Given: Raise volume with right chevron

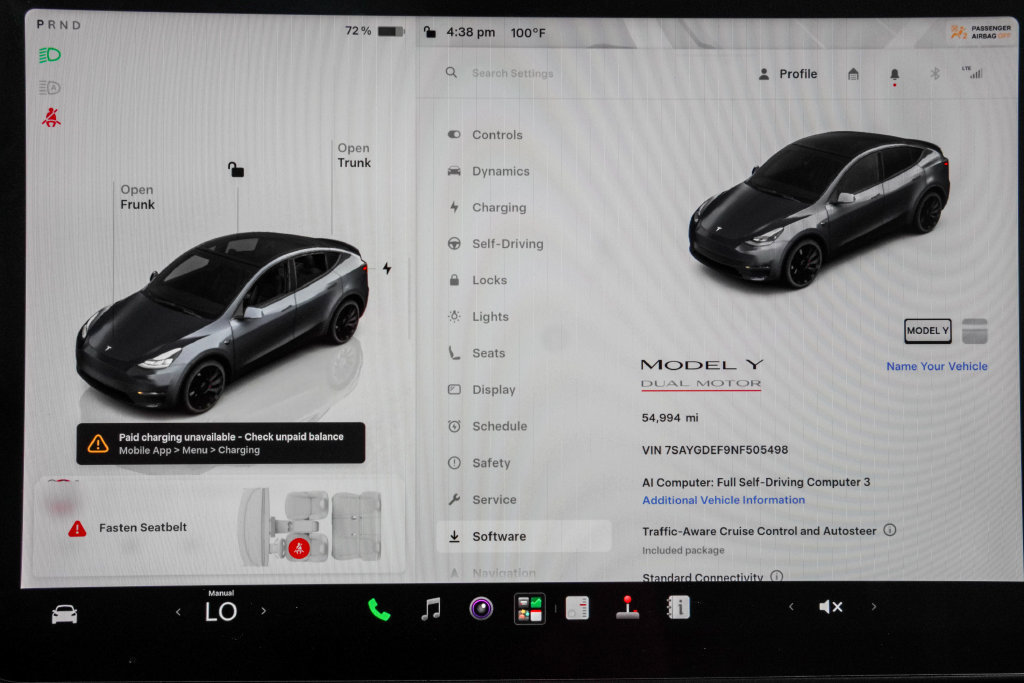Looking at the screenshot, I should (x=874, y=607).
